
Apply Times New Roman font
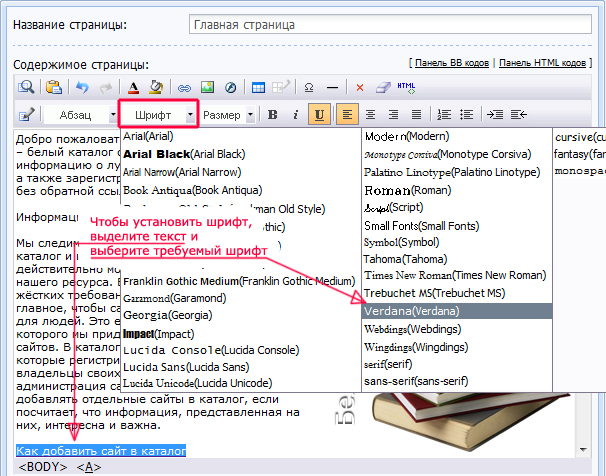pos(455,275)
